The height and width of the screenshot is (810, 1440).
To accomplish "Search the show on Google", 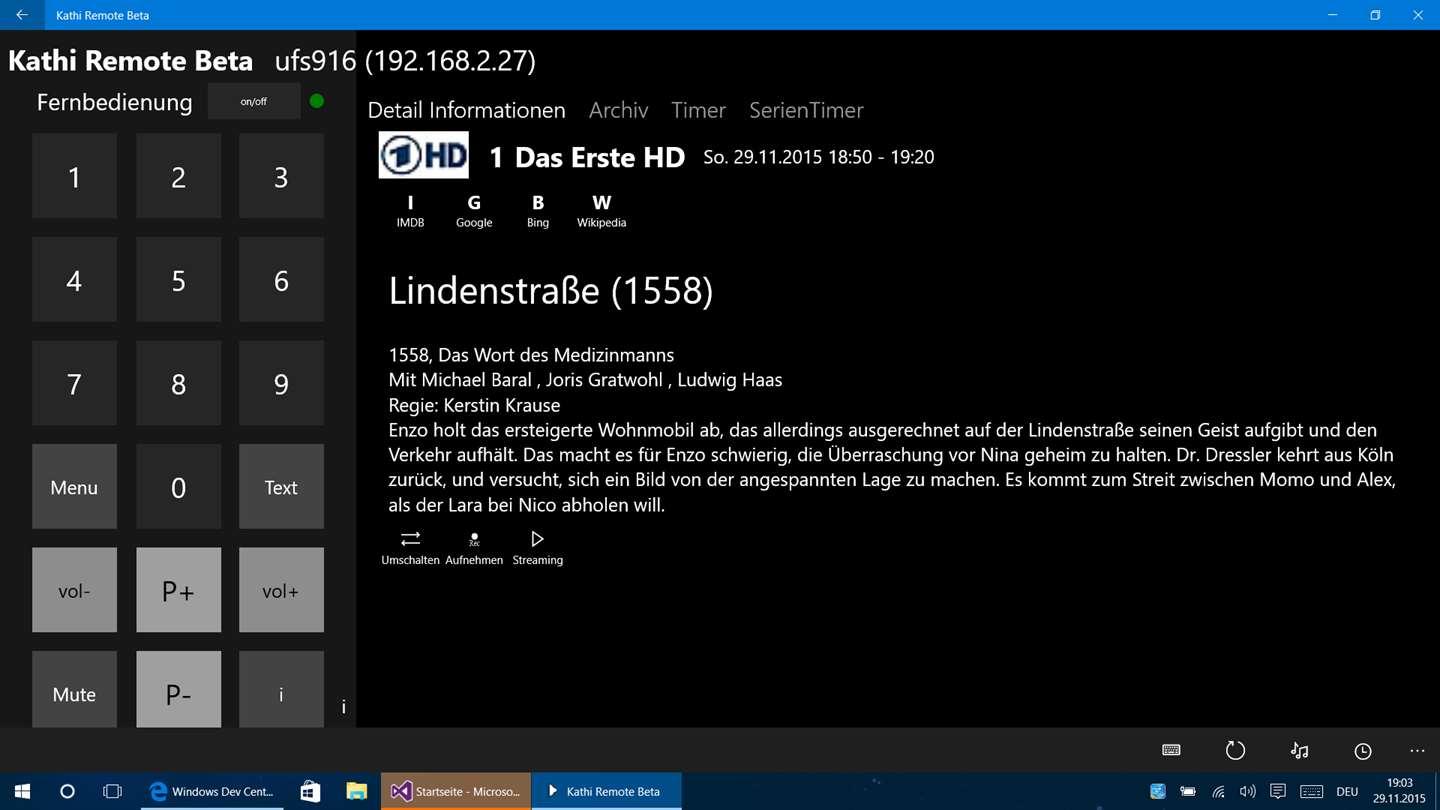I will [474, 211].
